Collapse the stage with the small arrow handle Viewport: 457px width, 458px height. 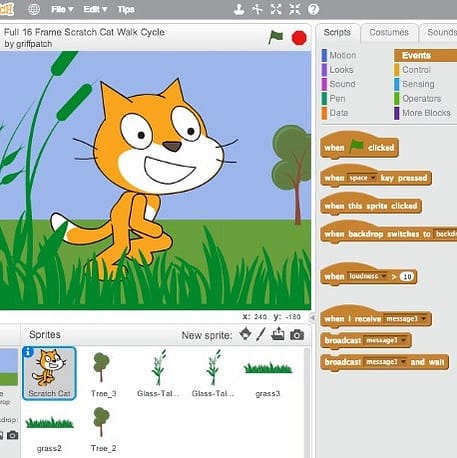click(313, 317)
